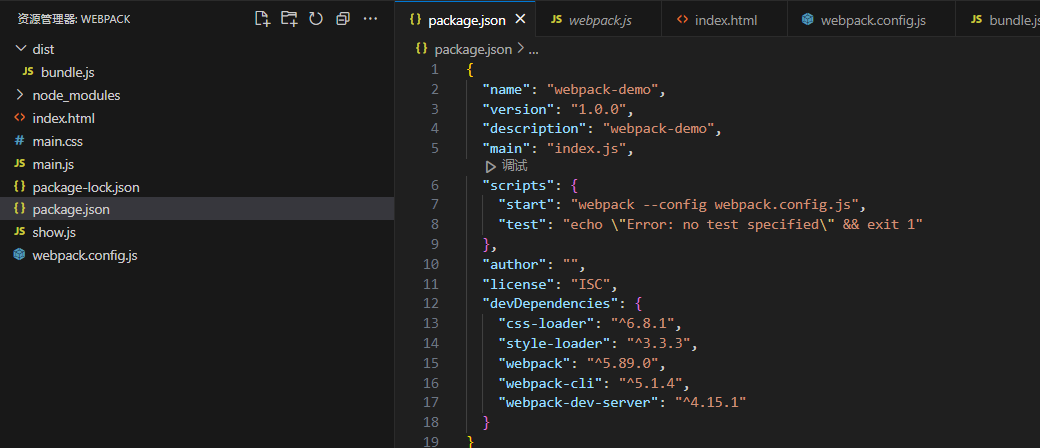1040x448 pixels.
Task: Click the CSS hash icon beside main.css
Action: click(x=20, y=141)
